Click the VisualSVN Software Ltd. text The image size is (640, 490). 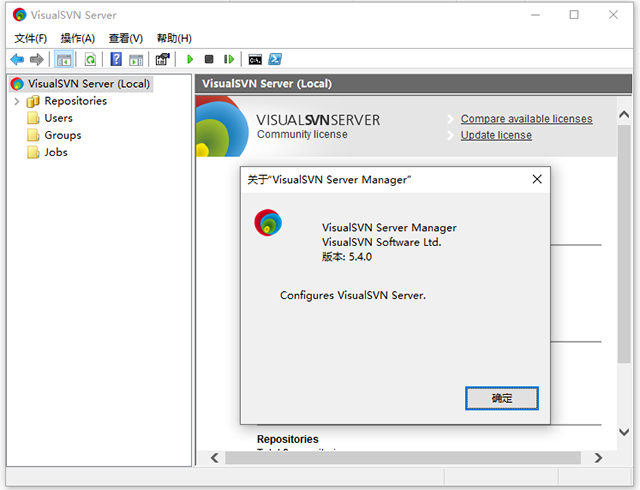(382, 242)
